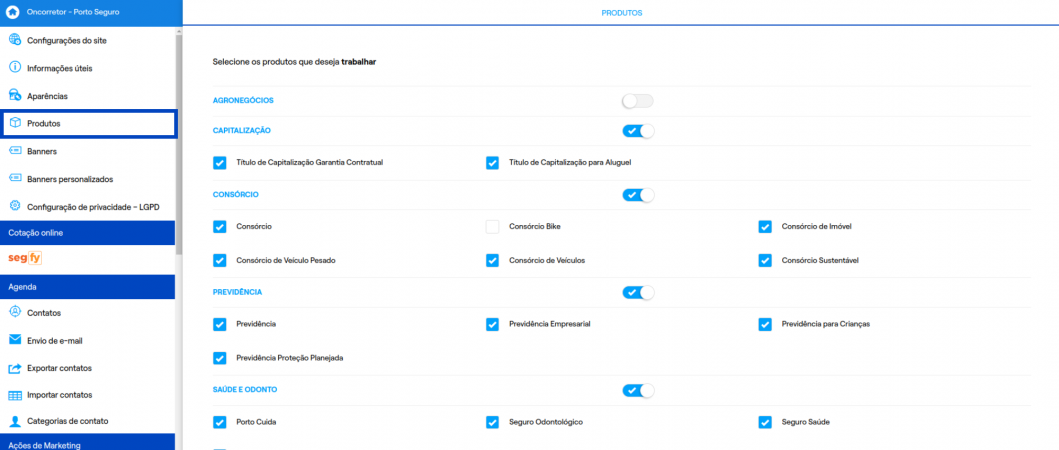Click the globe icon for Configurações do site
Viewport: 1059px width, 450px height.
click(15, 40)
